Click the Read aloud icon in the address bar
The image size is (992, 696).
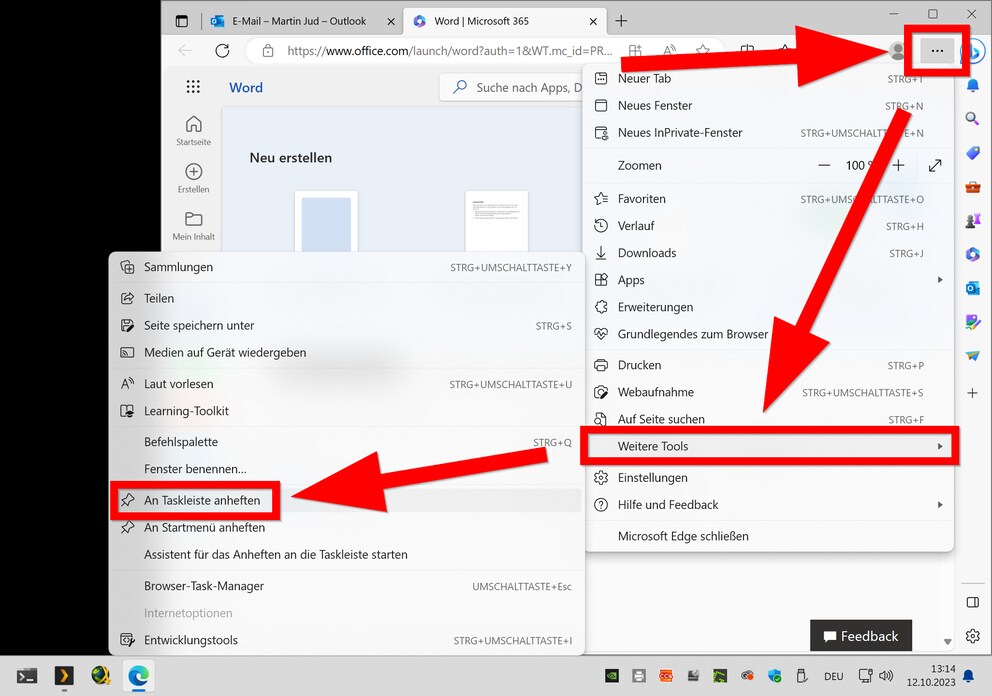click(x=668, y=50)
